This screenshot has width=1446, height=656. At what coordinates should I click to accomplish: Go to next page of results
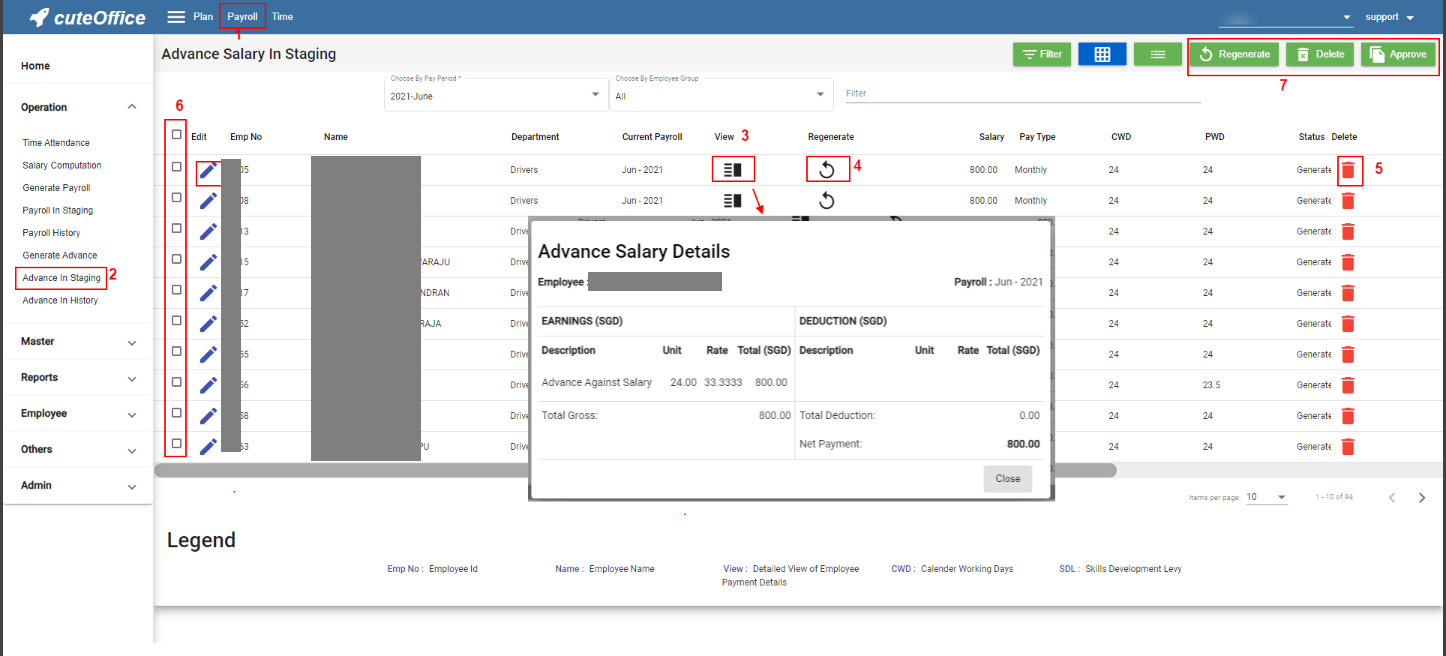1422,497
